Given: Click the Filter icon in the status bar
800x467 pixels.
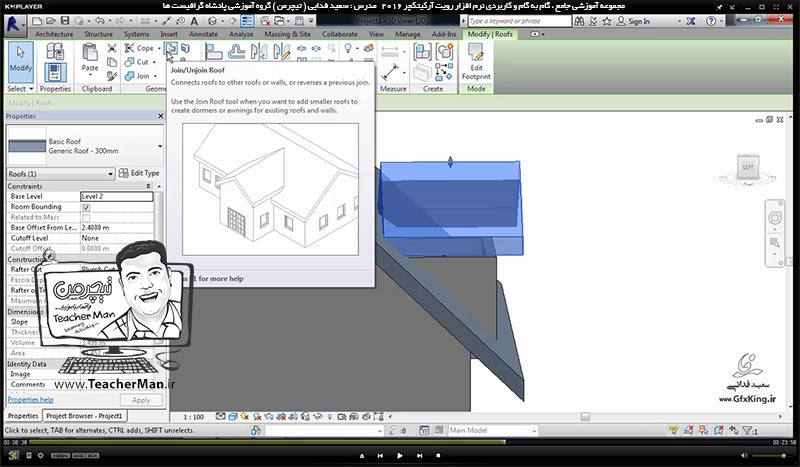Looking at the screenshot, I should click(747, 430).
